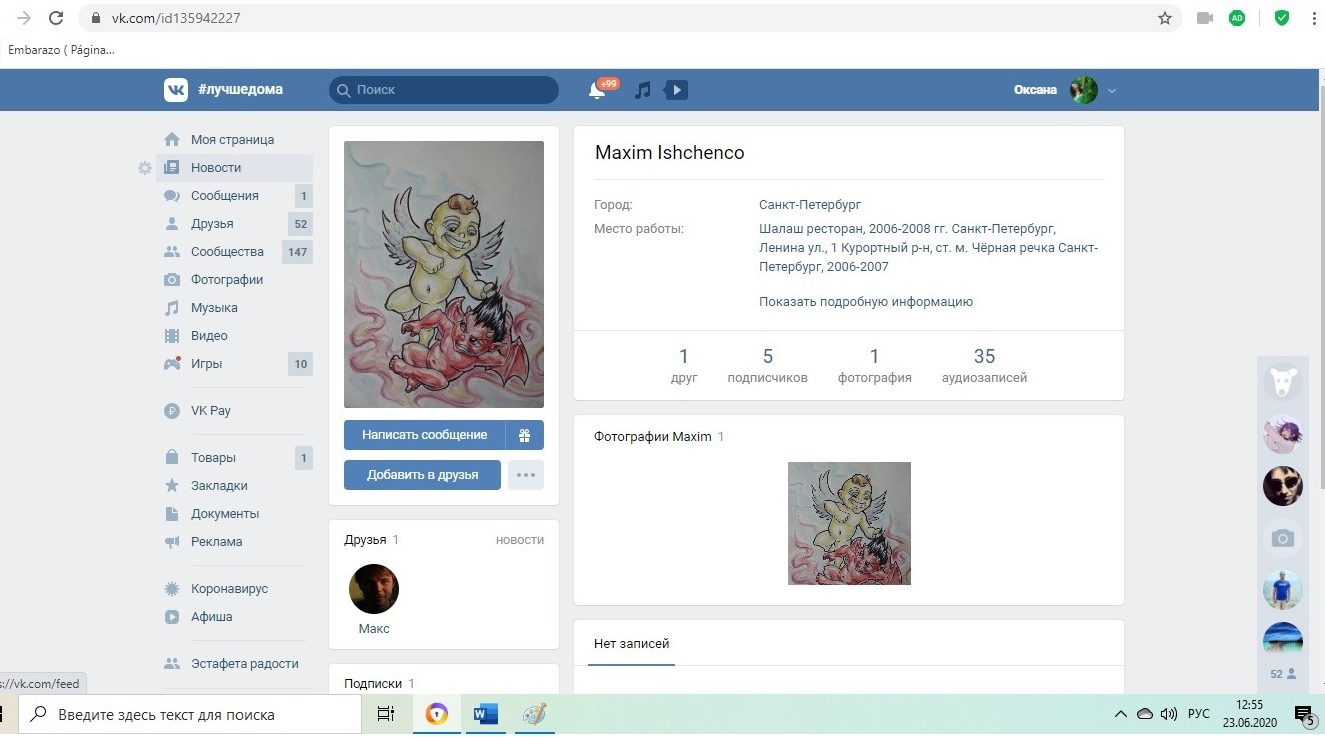Open the camera icon contact in right sidebar

[x=1282, y=538]
